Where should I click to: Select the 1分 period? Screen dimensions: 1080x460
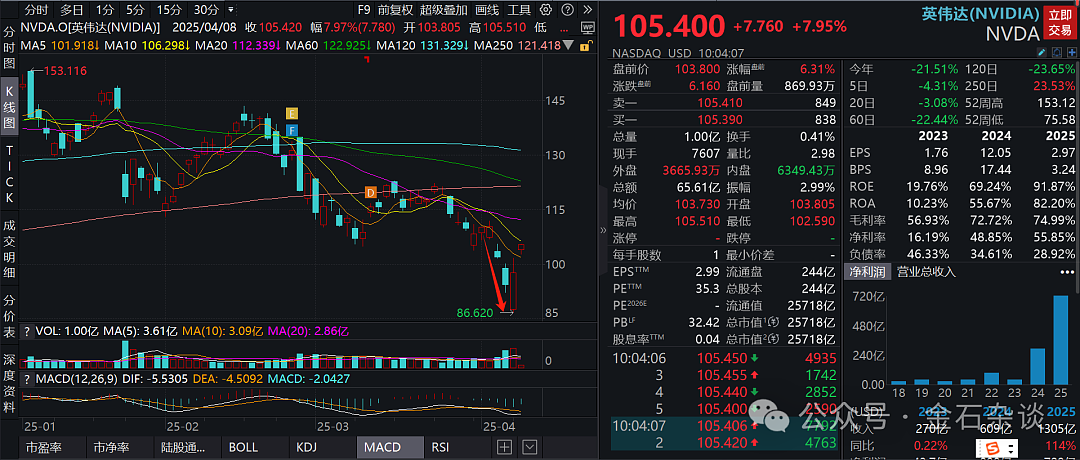(104, 10)
